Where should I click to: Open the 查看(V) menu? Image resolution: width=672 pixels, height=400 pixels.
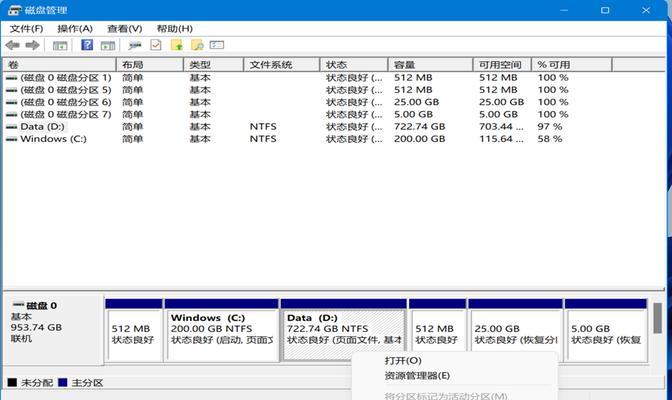124,29
